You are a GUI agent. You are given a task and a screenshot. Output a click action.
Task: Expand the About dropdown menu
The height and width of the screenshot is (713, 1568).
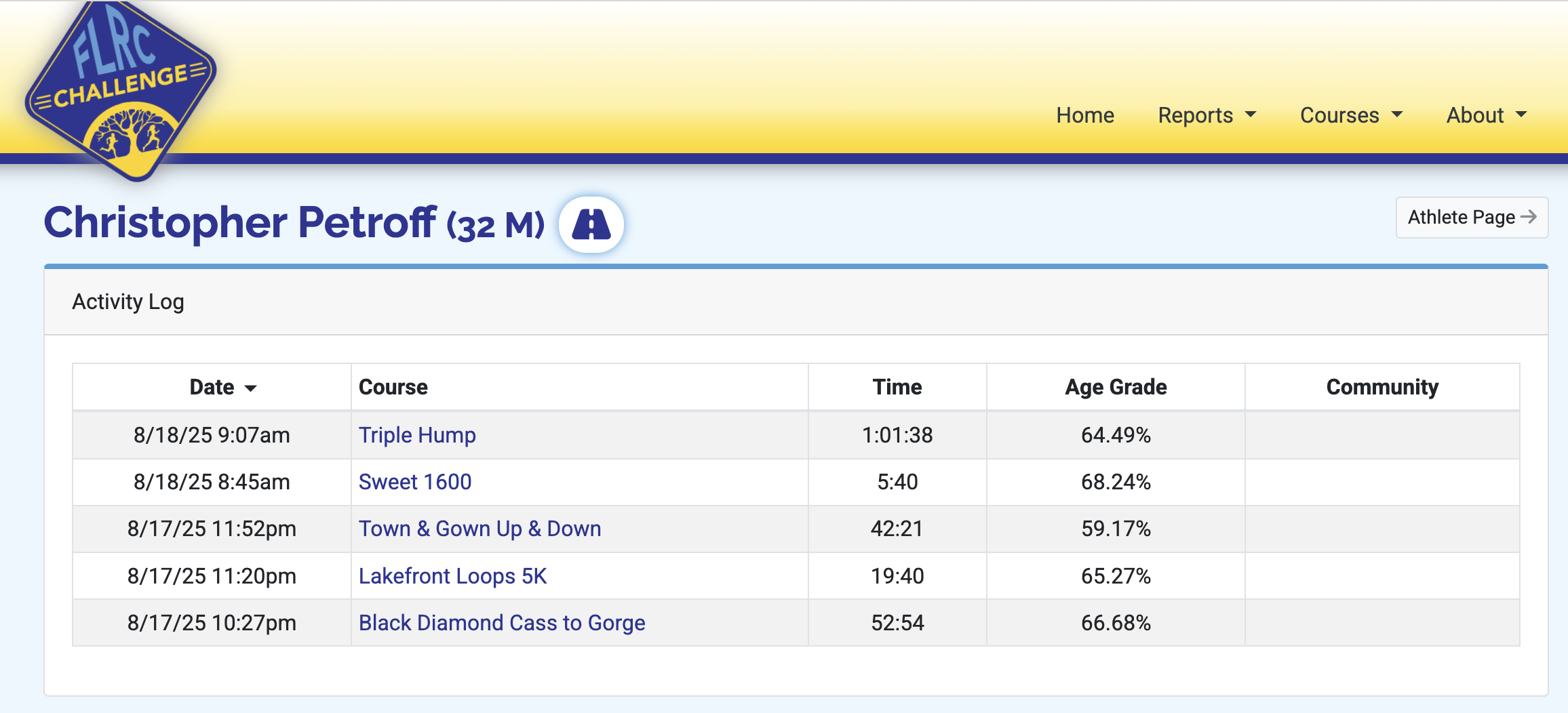1486,115
